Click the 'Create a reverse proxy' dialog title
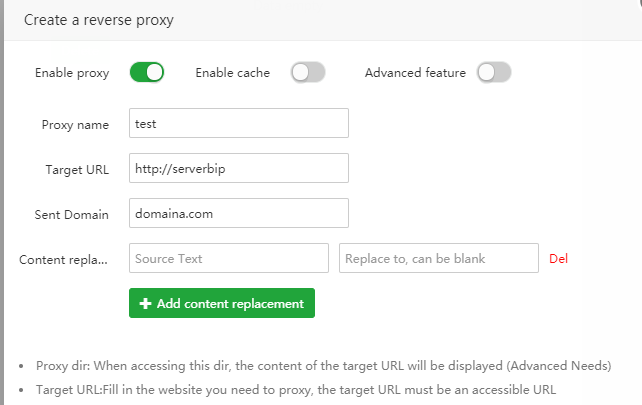The height and width of the screenshot is (405, 642). (x=103, y=19)
